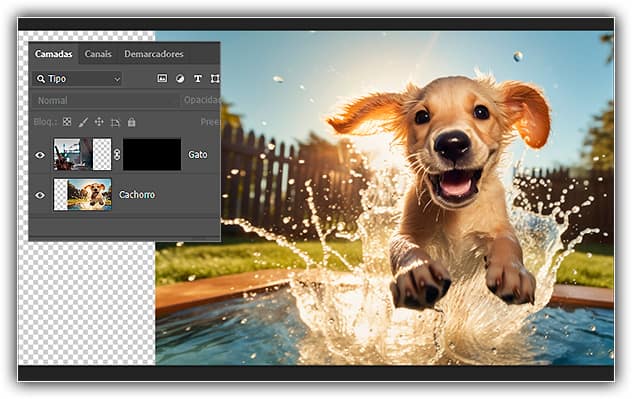Filter layers by type layer icon

click(198, 79)
